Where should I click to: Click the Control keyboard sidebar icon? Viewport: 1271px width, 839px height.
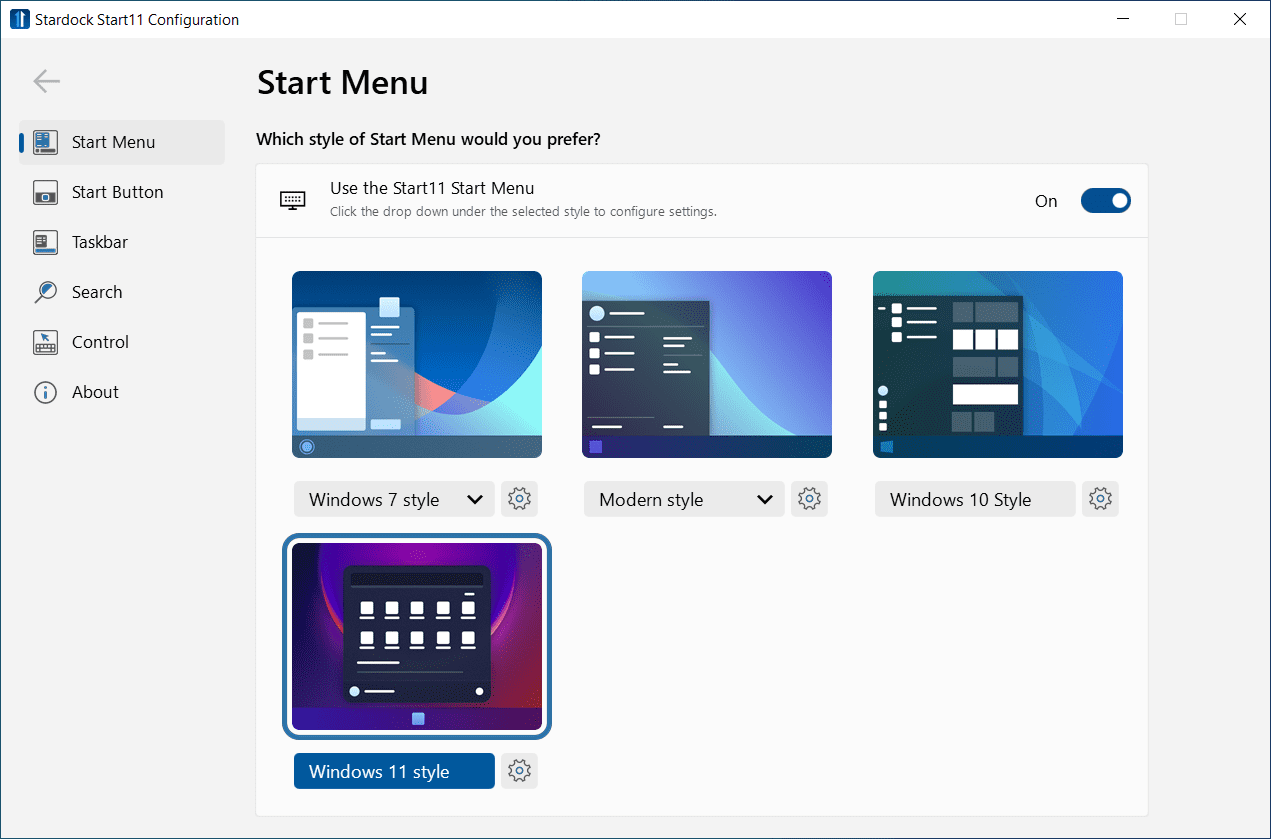(x=45, y=342)
